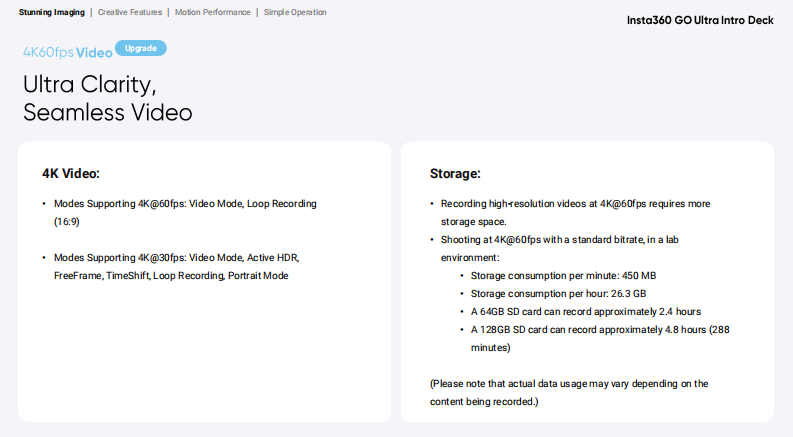Click the 64GB SD card line
The height and width of the screenshot is (437, 793).
pos(585,311)
